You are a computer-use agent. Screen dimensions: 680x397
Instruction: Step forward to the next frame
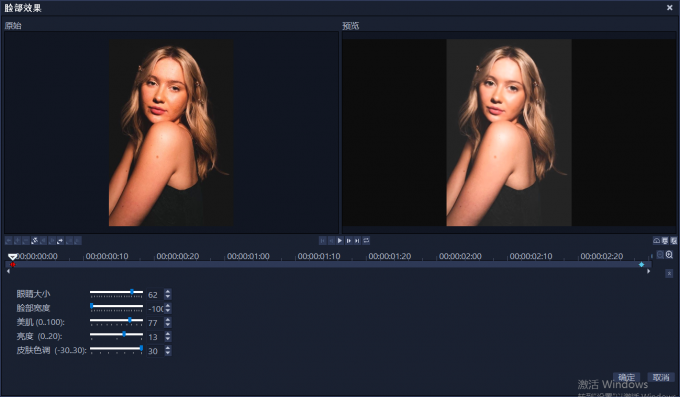[x=349, y=240]
